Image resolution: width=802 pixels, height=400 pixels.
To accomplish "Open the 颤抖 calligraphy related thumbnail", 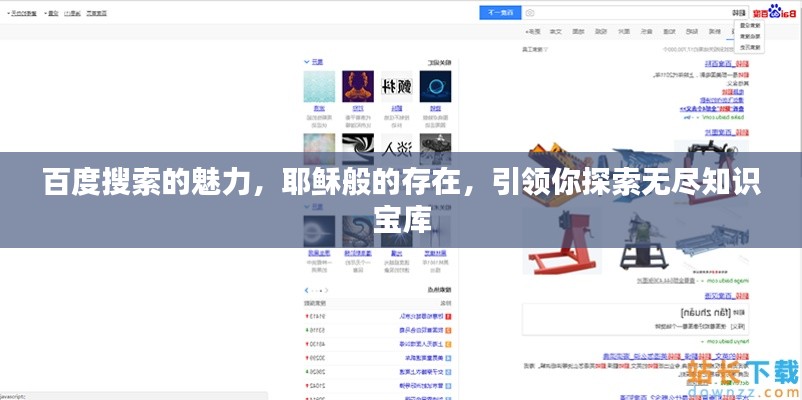I will coord(397,86).
